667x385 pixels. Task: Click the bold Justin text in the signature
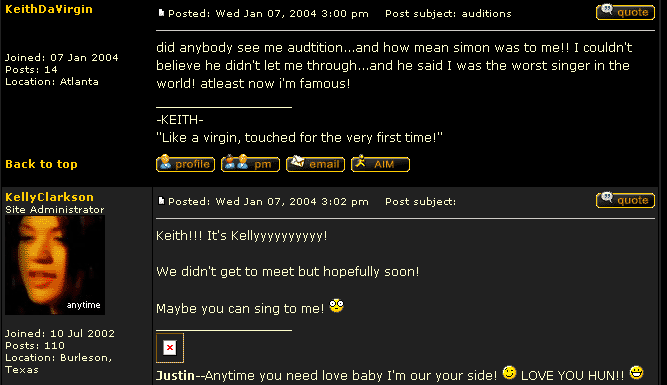pos(175,376)
